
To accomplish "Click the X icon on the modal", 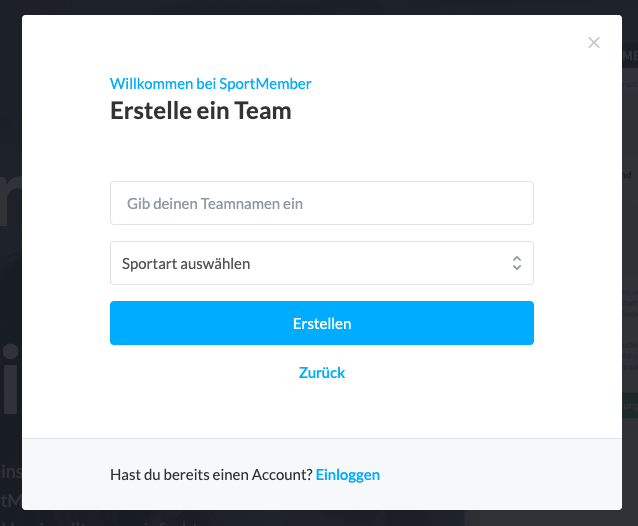I will 594,43.
